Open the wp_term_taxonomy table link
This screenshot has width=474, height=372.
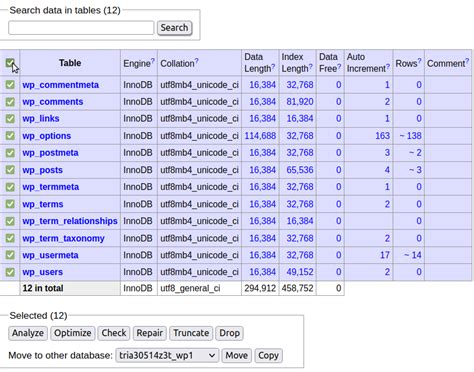click(63, 238)
